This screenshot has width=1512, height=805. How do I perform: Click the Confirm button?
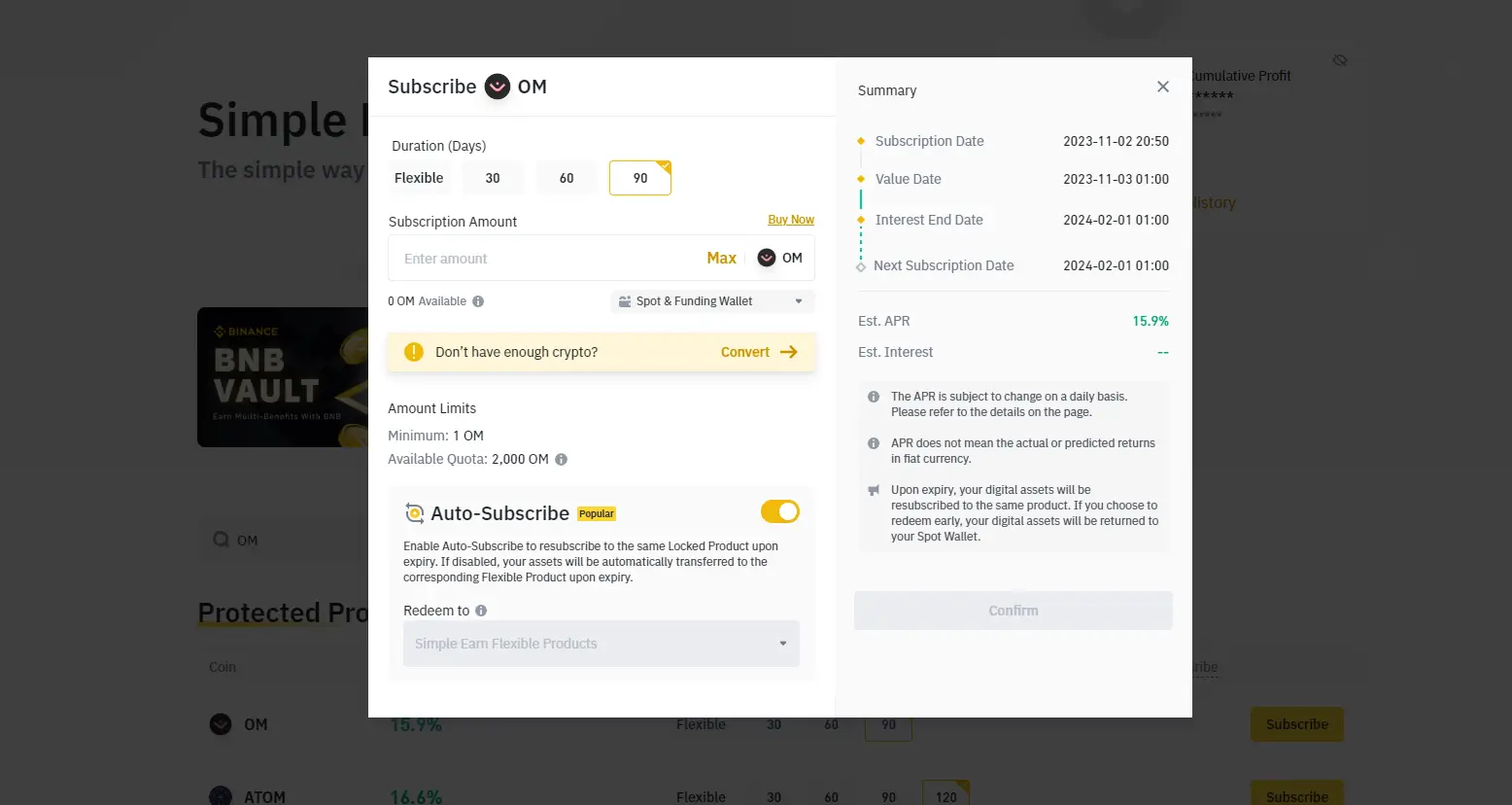(1014, 611)
